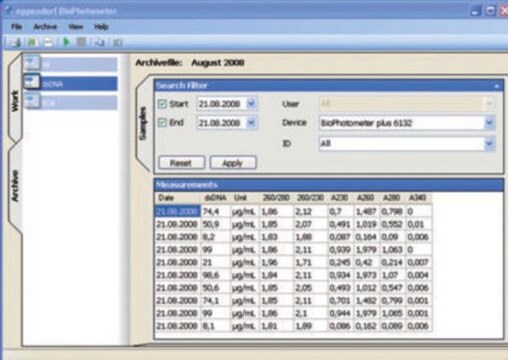Click the ID toolbar icon
The image size is (508, 360).
click(x=117, y=43)
